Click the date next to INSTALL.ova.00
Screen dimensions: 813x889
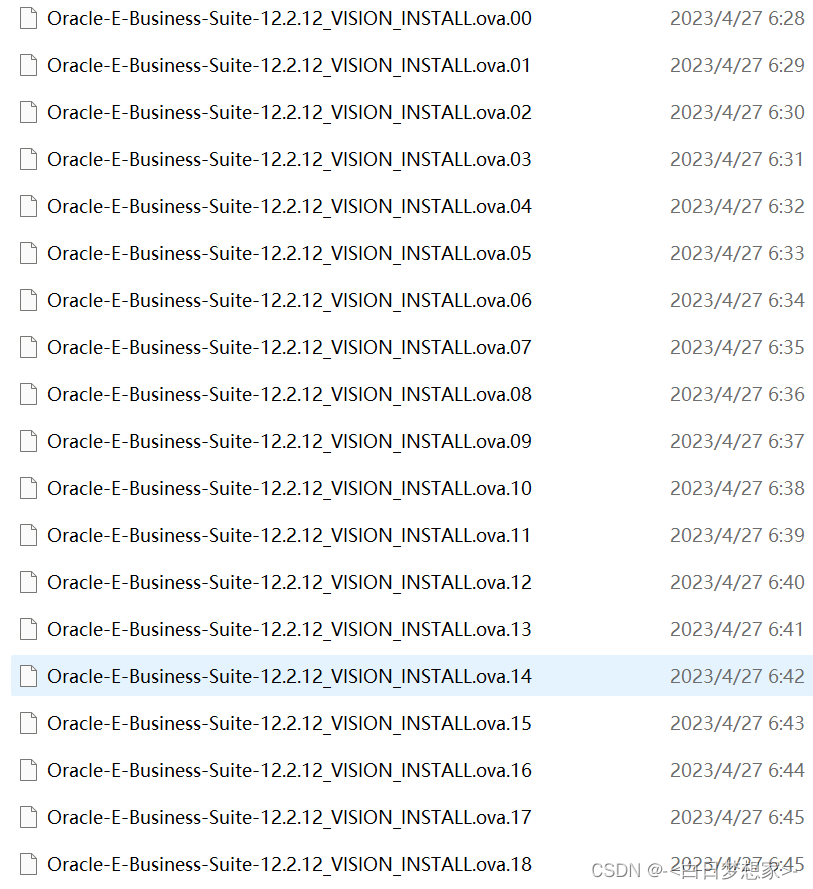point(738,18)
